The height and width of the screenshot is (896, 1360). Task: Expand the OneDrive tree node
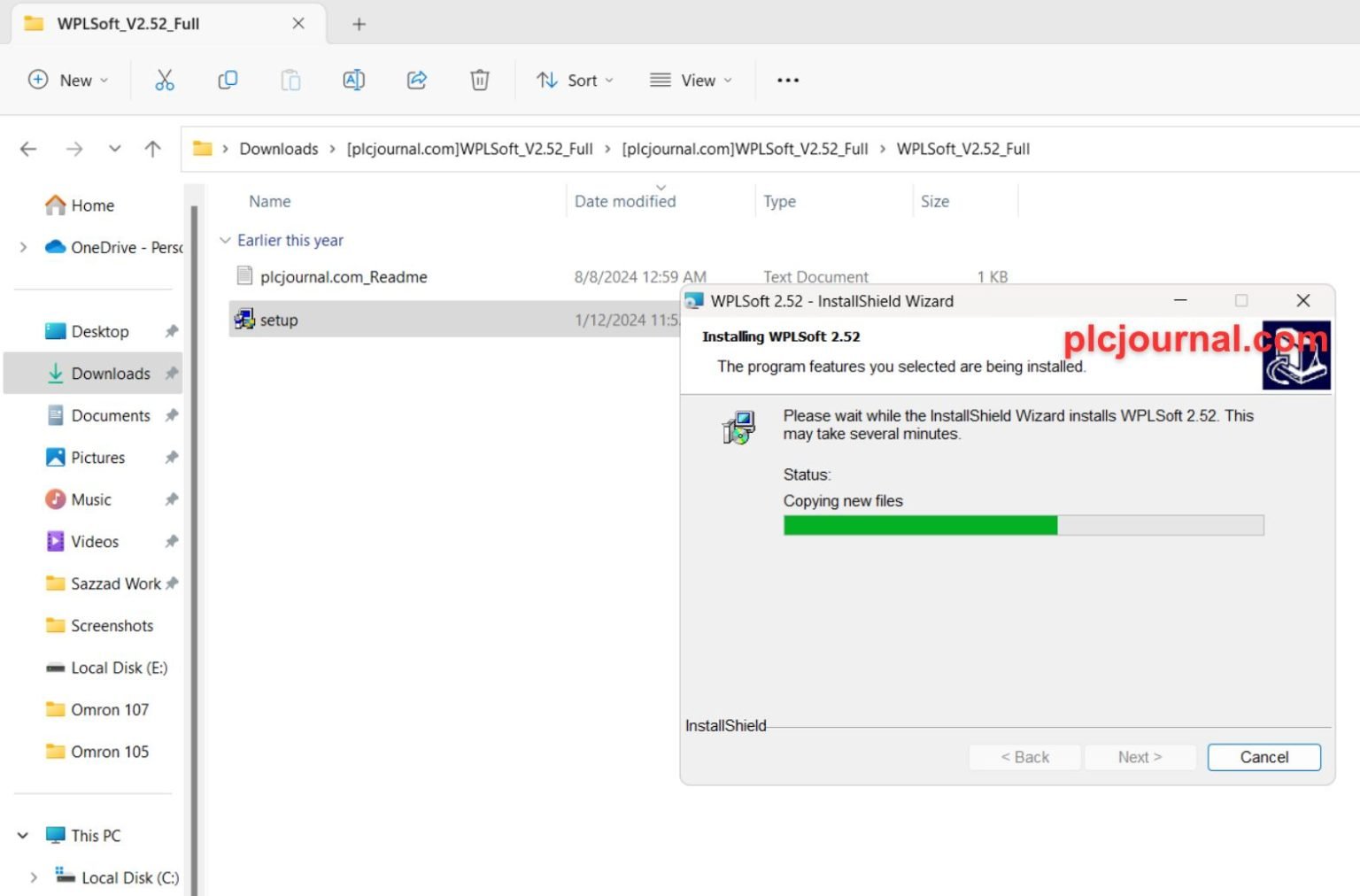click(23, 248)
